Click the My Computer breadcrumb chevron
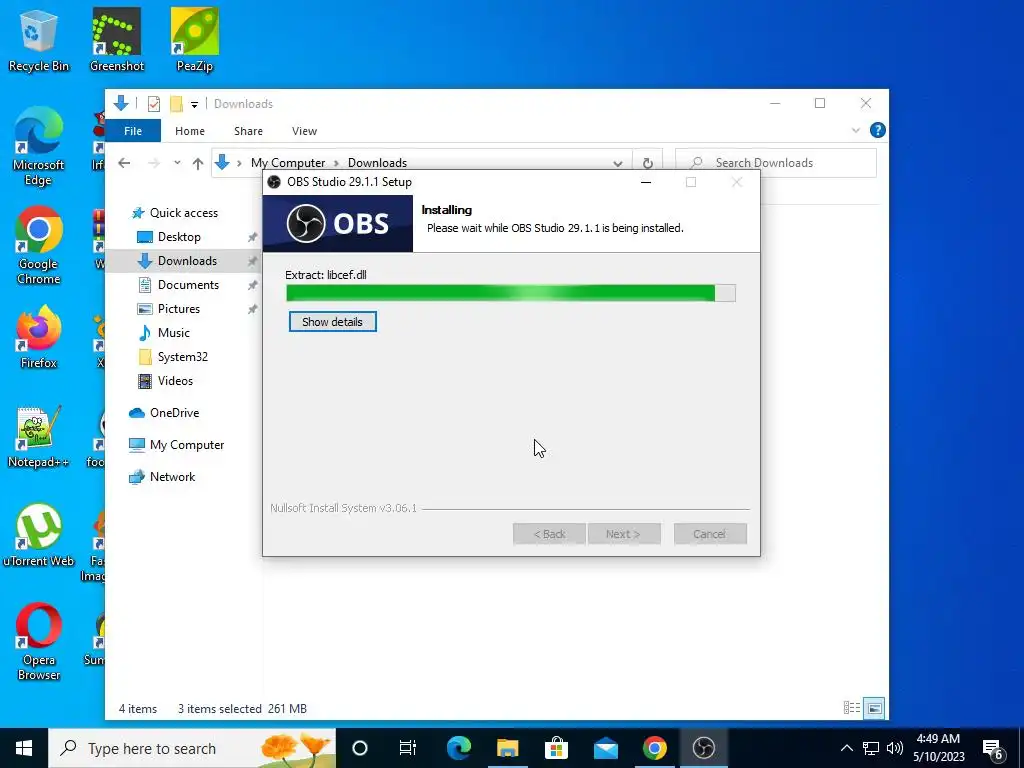The image size is (1024, 768). click(x=338, y=163)
